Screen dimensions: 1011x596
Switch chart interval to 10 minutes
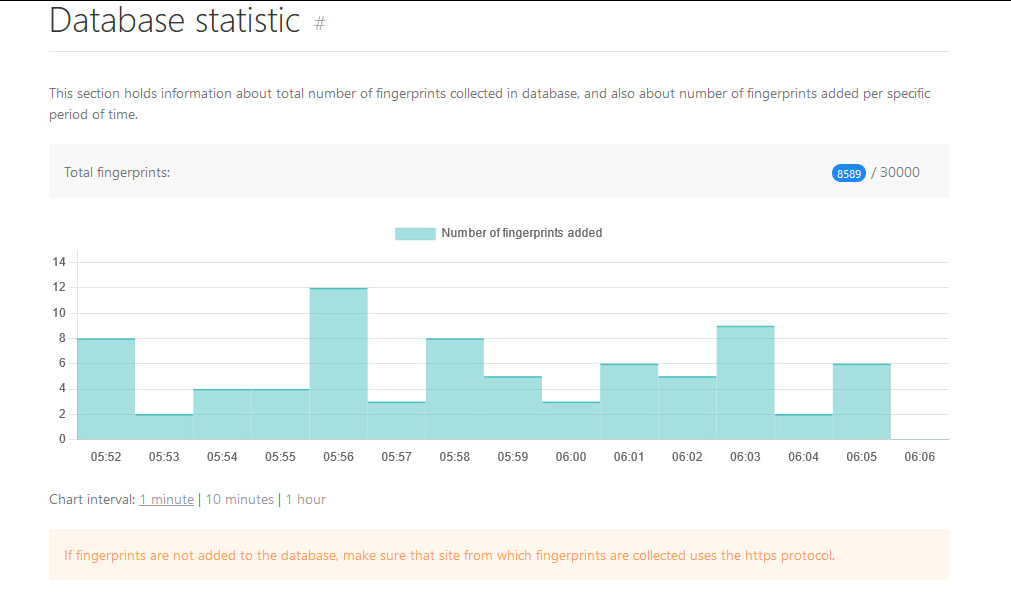point(239,499)
